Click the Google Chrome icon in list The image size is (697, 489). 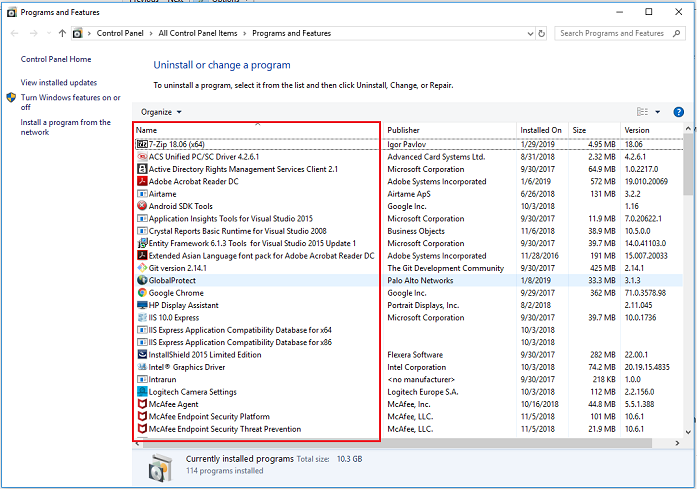141,293
